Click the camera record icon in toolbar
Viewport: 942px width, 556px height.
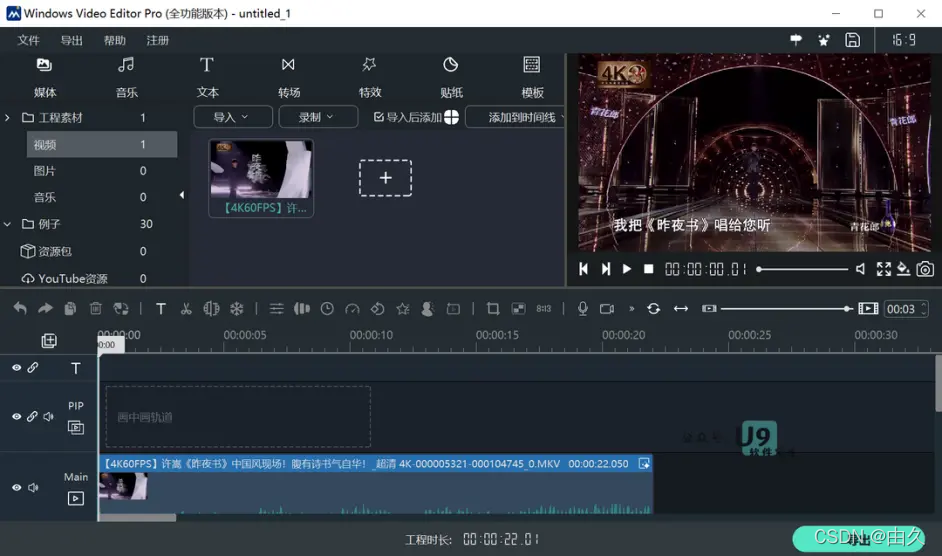click(x=607, y=308)
